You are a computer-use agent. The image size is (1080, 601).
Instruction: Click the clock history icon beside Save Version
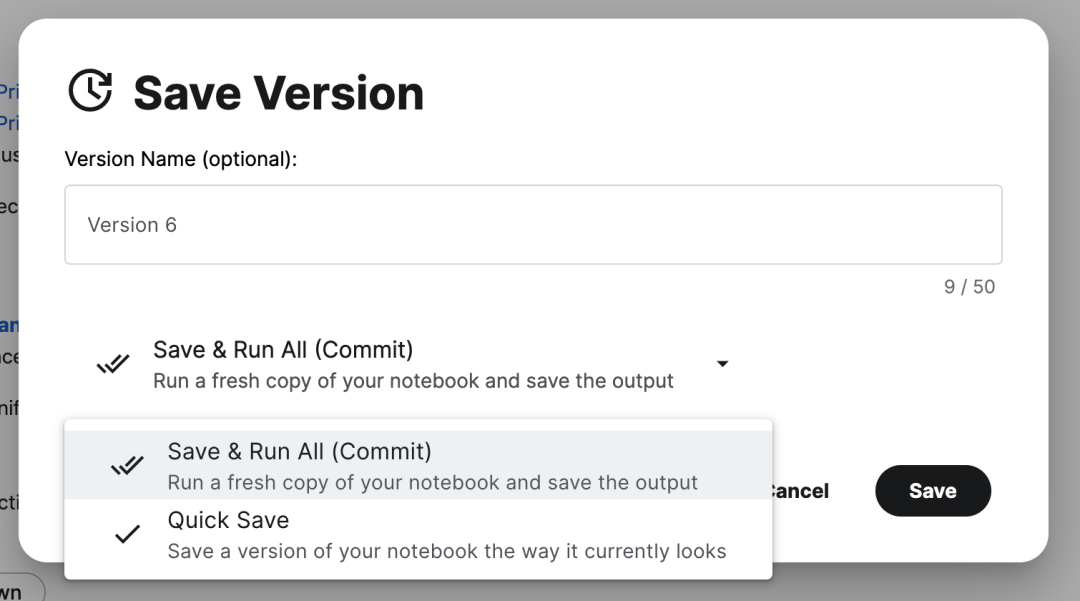[90, 91]
